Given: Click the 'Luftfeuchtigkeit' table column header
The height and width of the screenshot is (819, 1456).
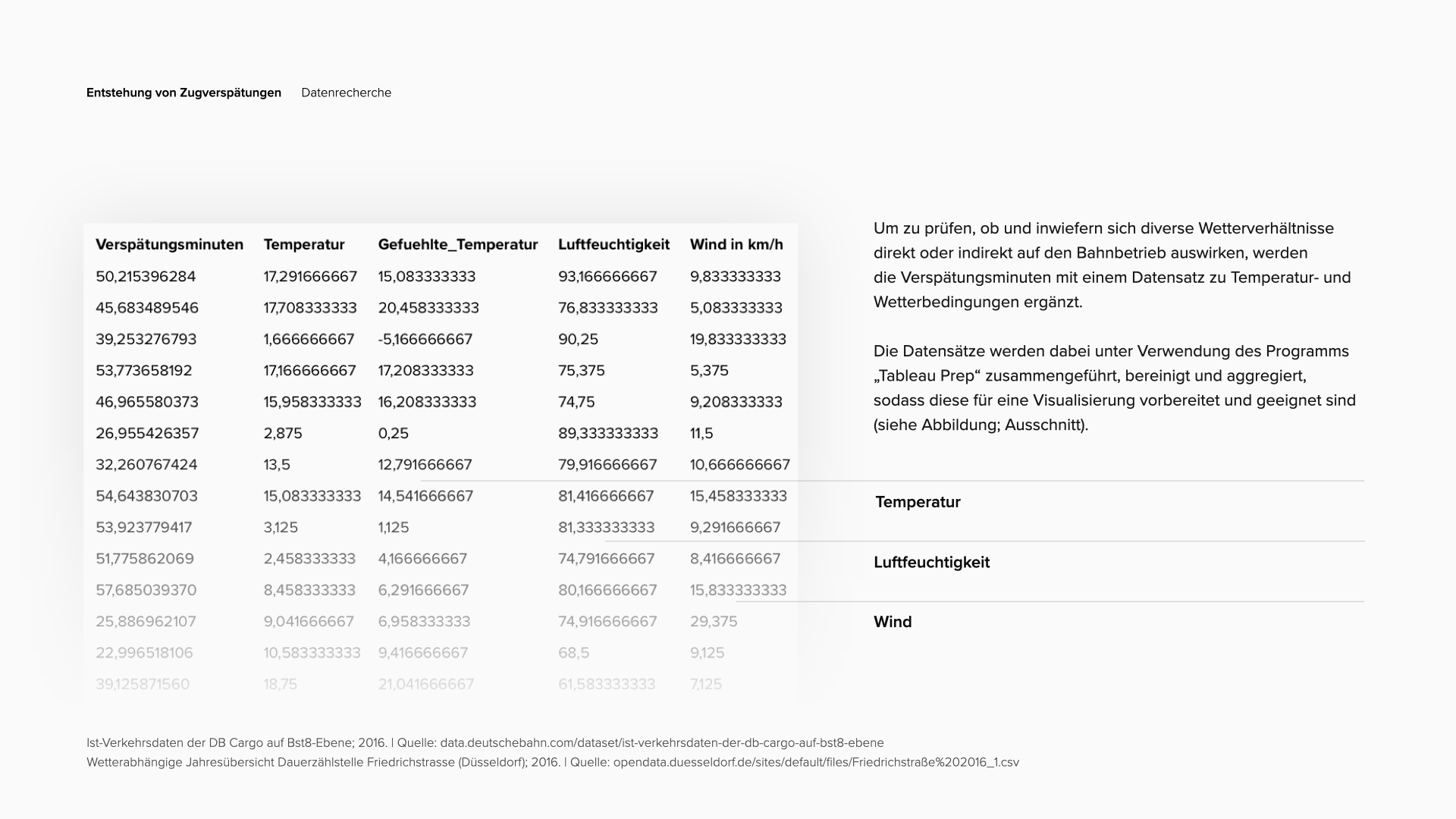Looking at the screenshot, I should point(613,244).
